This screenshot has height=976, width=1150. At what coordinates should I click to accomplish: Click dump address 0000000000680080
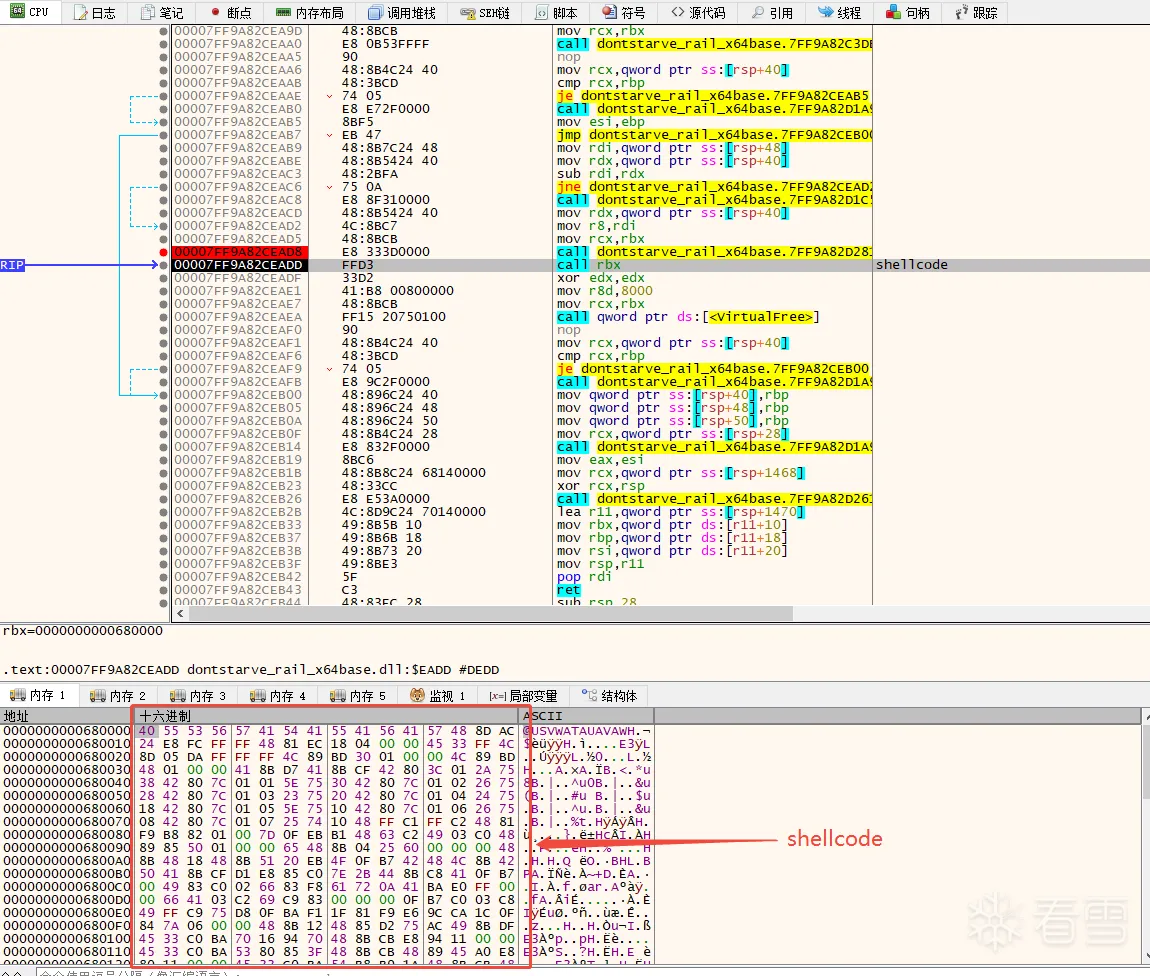click(x=66, y=834)
